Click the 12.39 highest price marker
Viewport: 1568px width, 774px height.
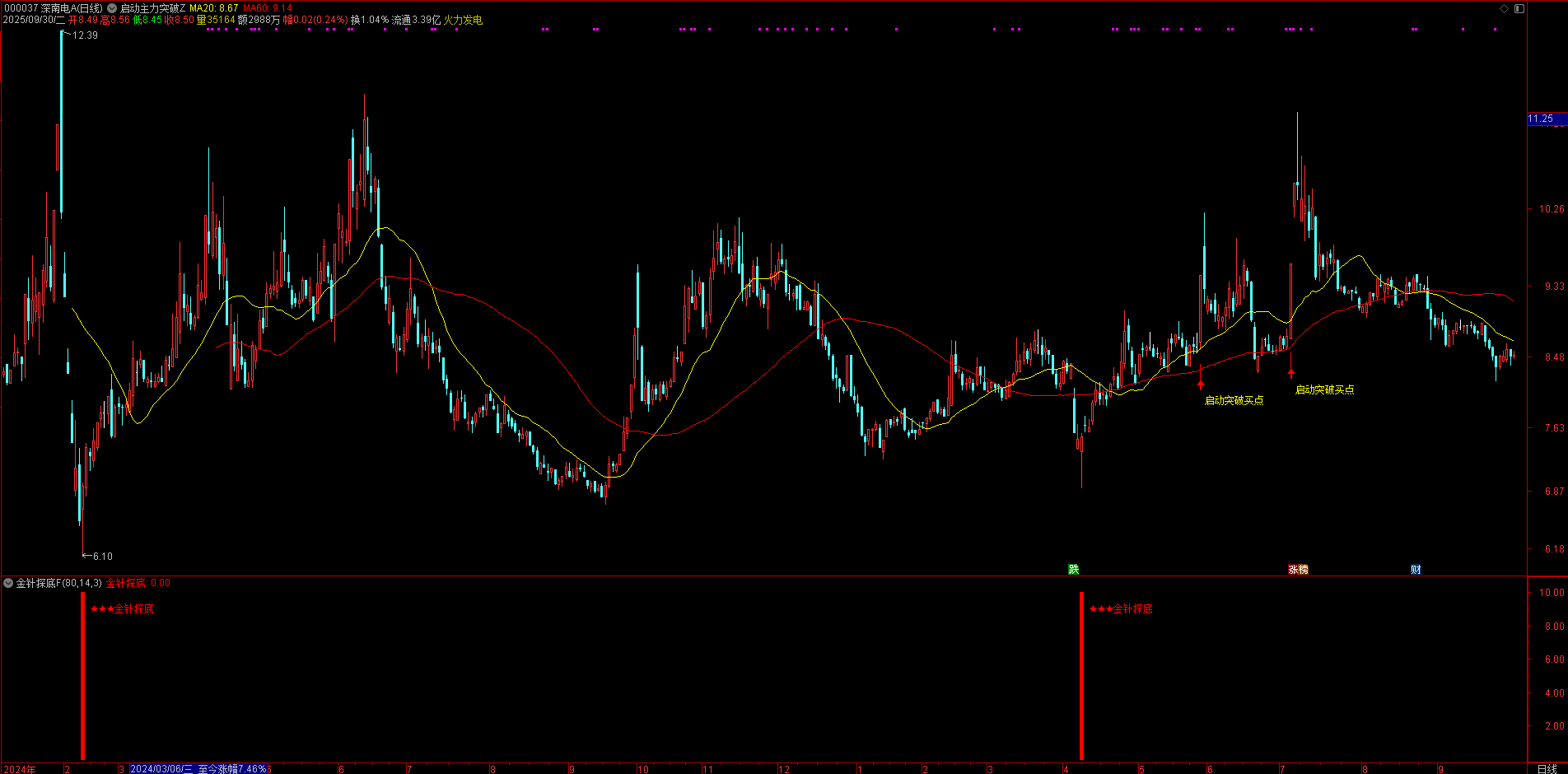point(84,35)
